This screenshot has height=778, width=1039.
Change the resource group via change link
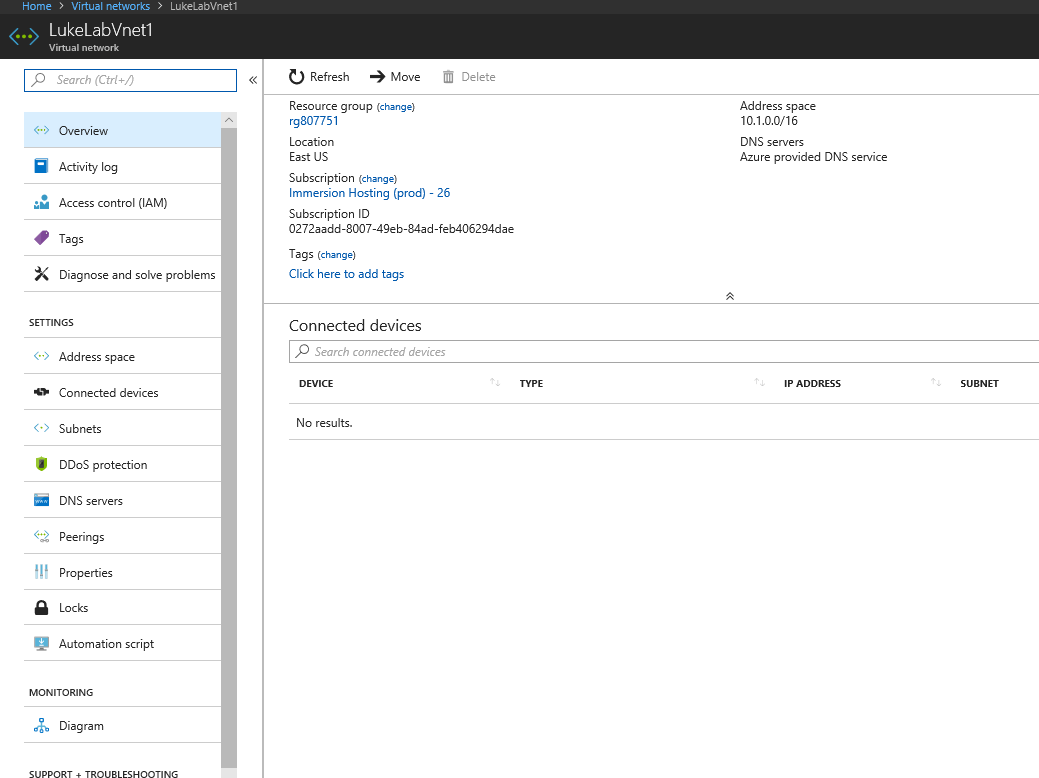tap(396, 107)
